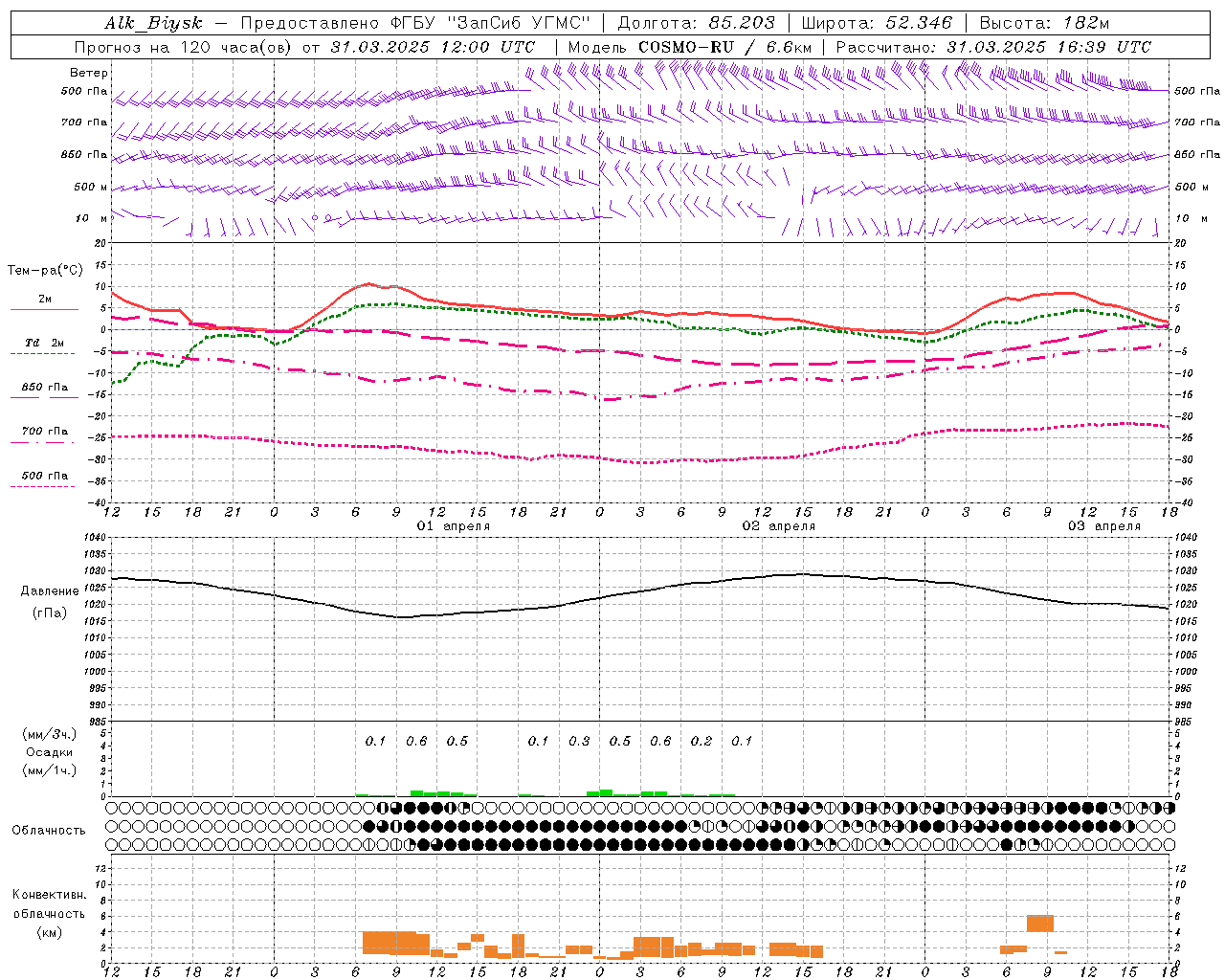
Task: Click the tallest orange convective bar on April 3
Action: click(x=1040, y=923)
